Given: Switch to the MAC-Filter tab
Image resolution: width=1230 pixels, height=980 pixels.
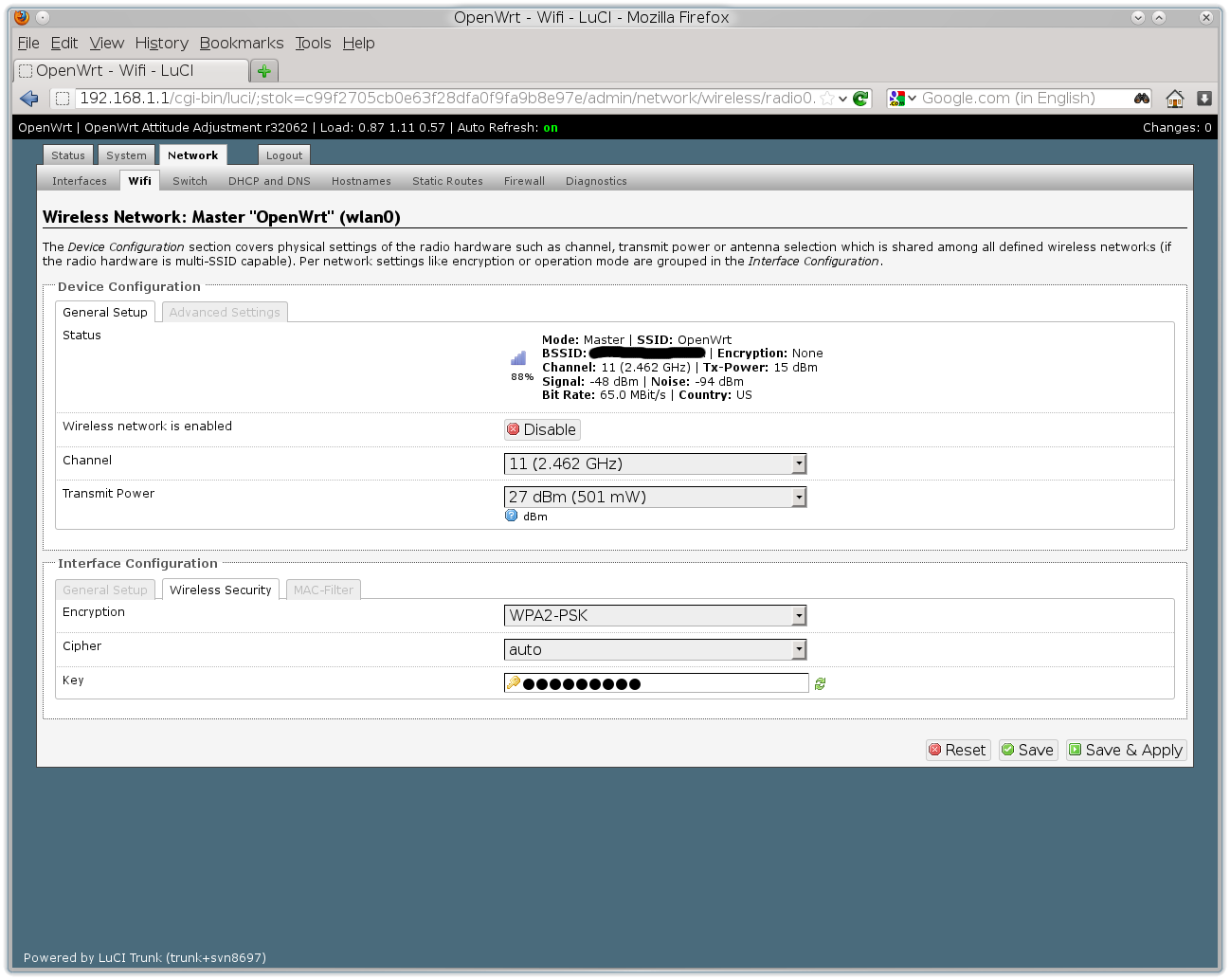Looking at the screenshot, I should point(323,590).
